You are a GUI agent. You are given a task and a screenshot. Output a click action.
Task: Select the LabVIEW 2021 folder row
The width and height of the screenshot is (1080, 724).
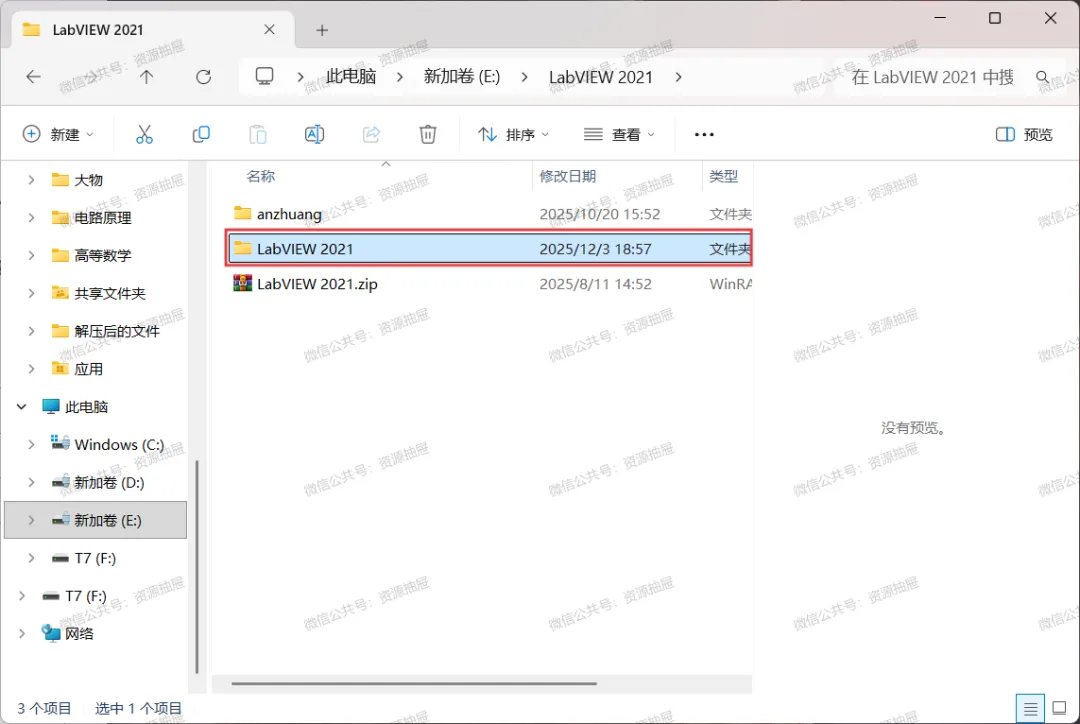coord(489,249)
